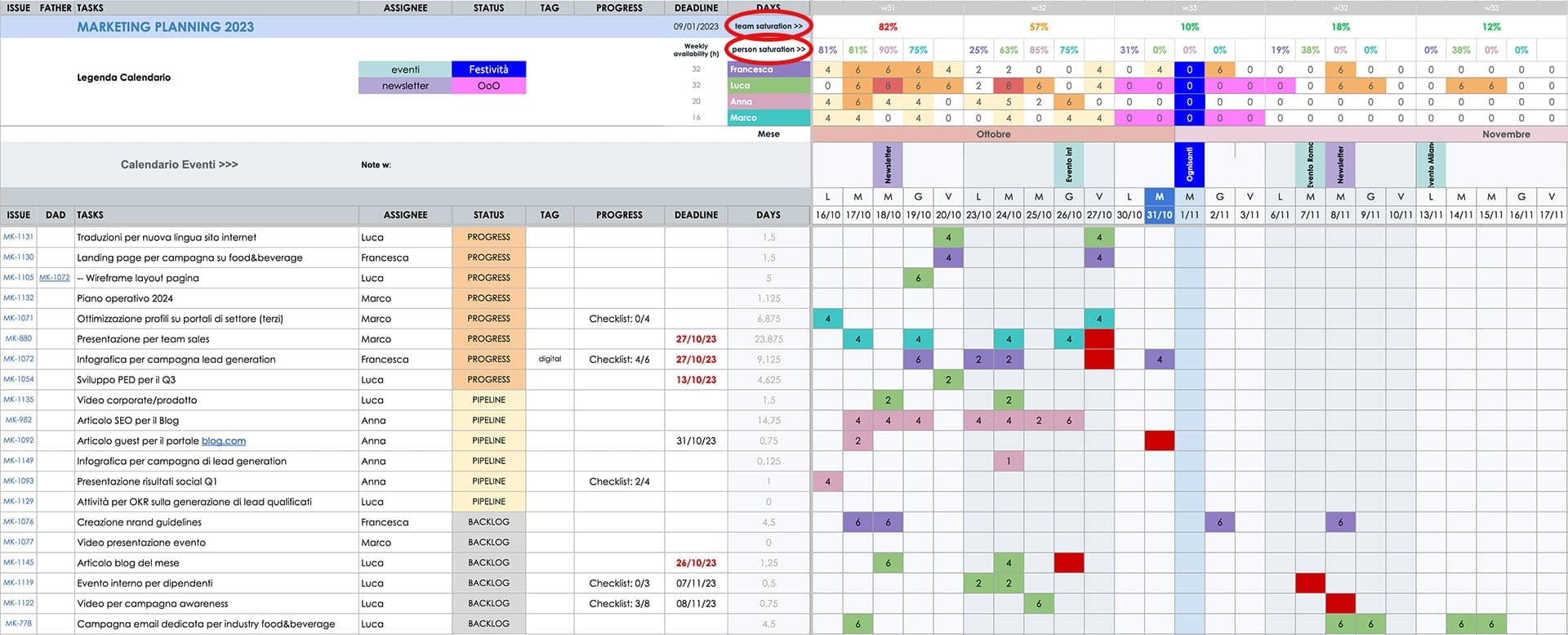Select the Anna availability row label
Screen dimensions: 1568x635
pos(768,102)
